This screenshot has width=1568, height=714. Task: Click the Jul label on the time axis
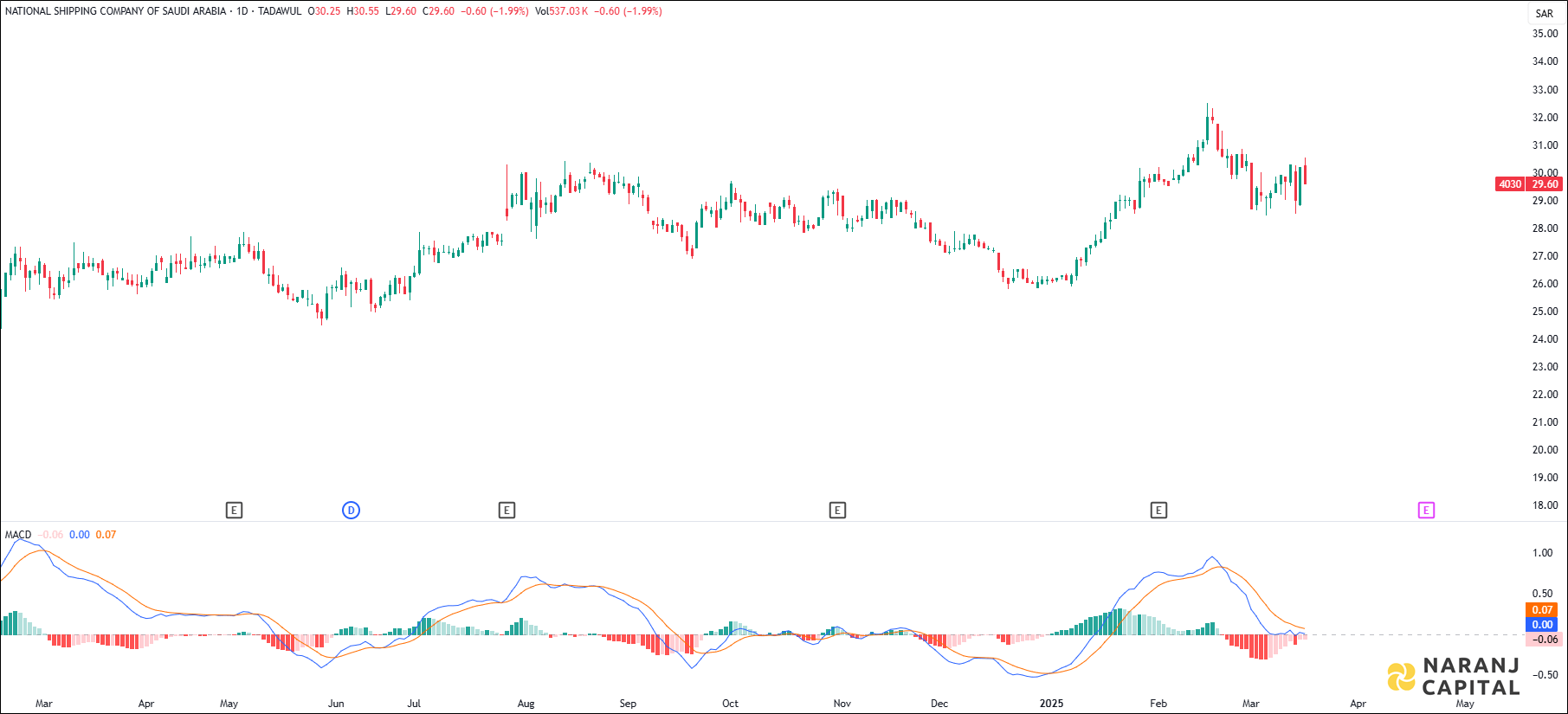pos(414,704)
